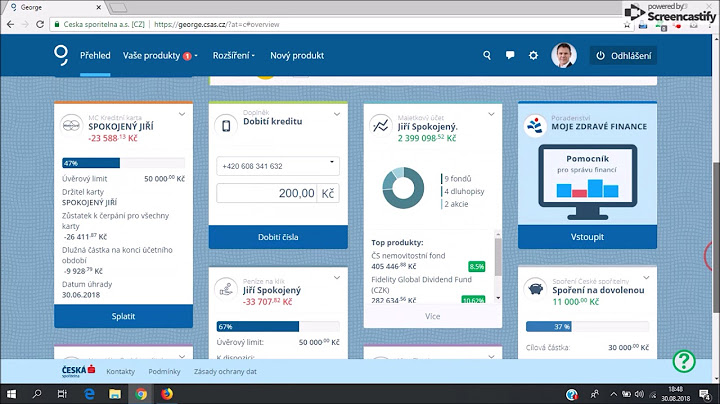
Task: Click the Moje zdravé finance icon
Action: 535,125
